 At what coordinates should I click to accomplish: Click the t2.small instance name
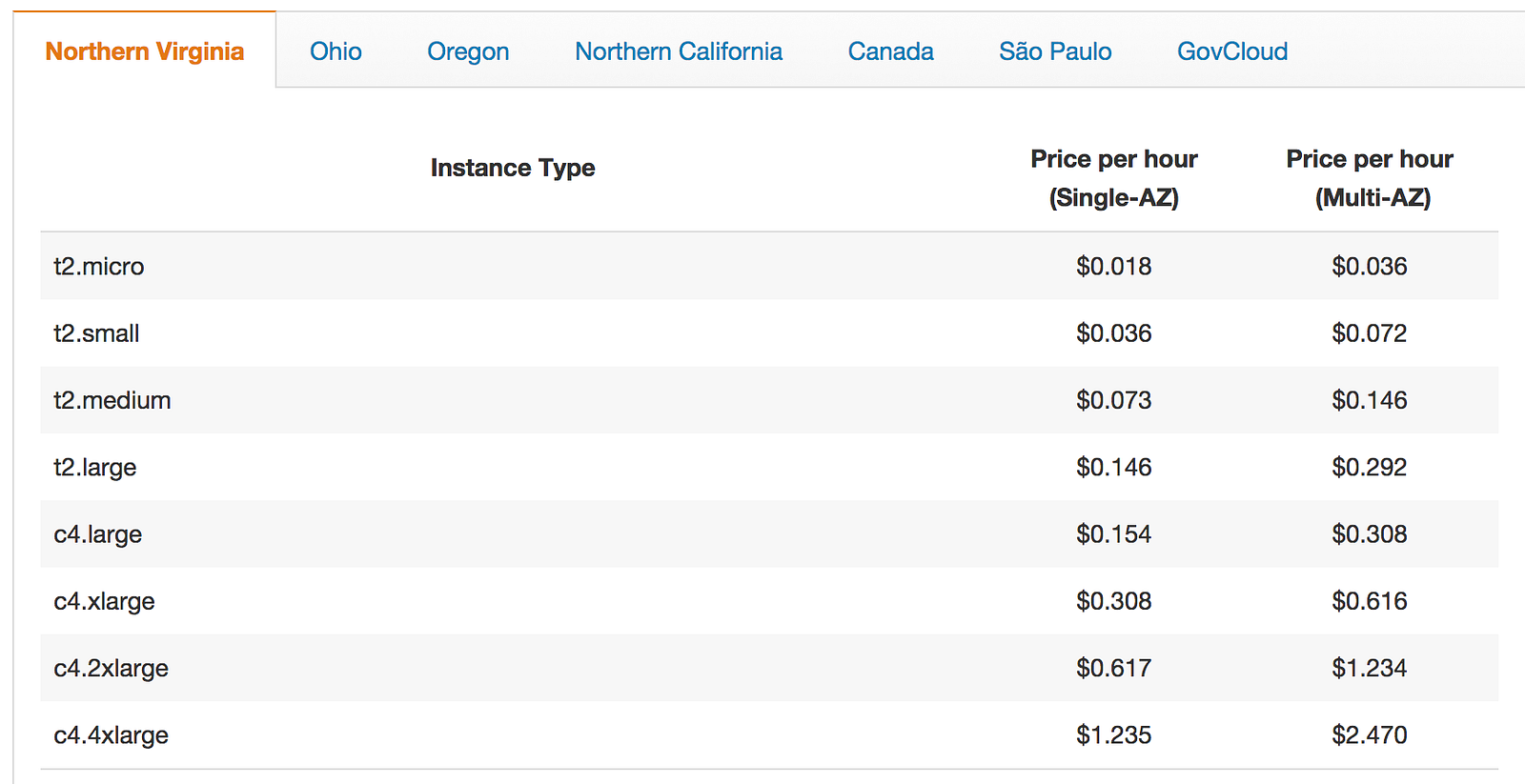96,333
